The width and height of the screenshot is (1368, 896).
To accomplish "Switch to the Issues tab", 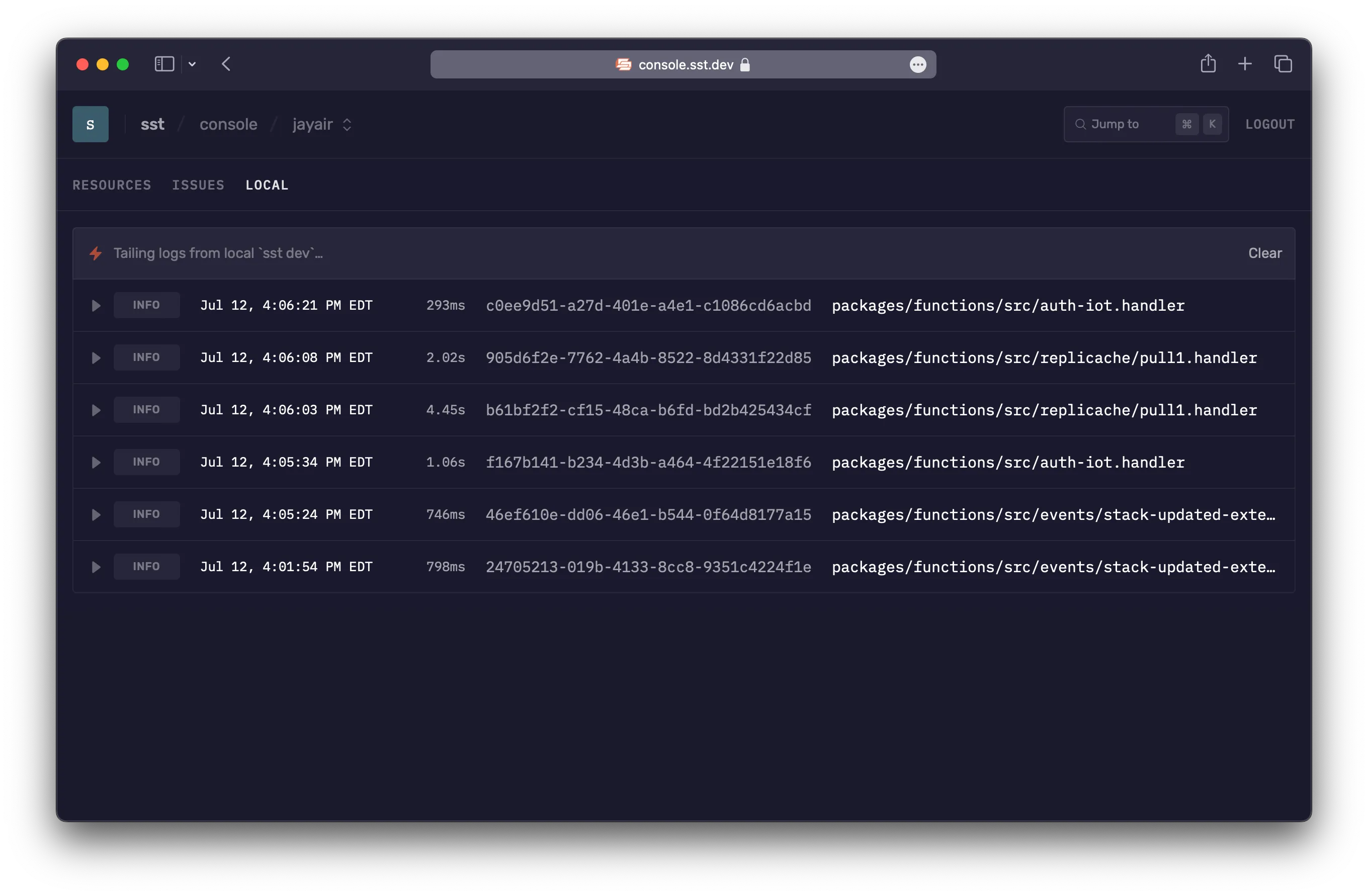I will coord(198,185).
